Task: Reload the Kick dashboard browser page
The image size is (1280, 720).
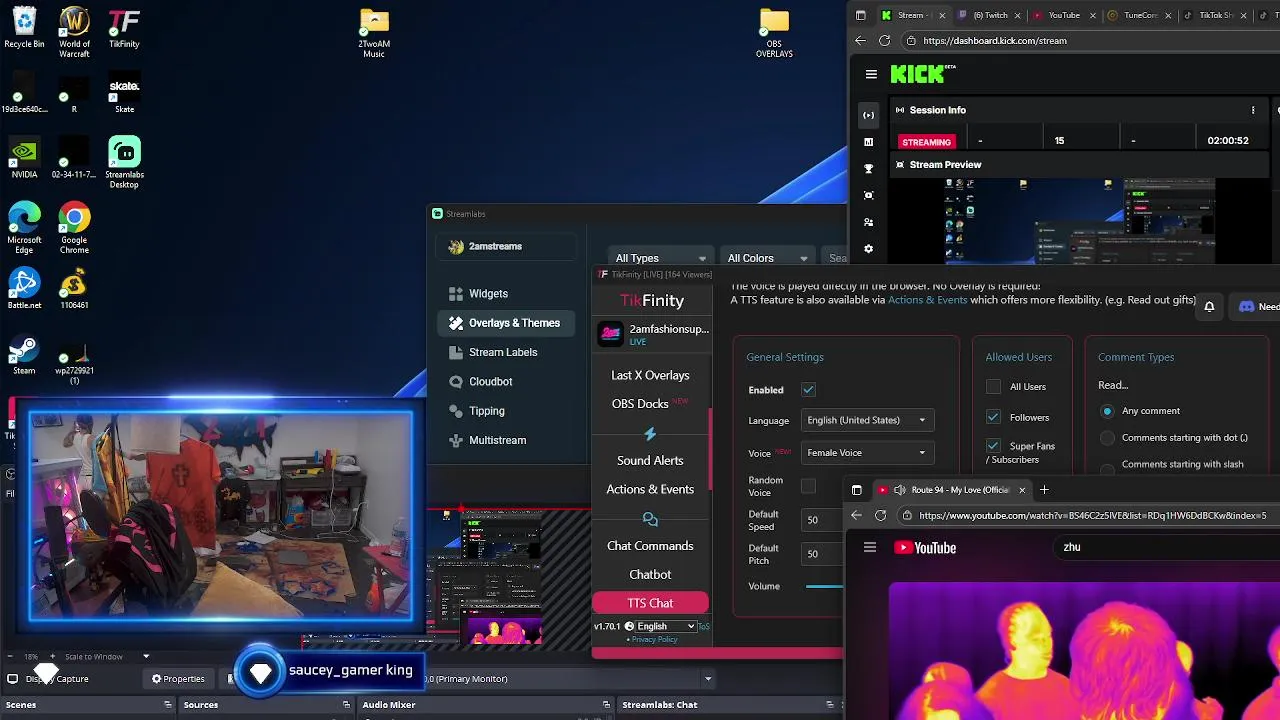Action: pyautogui.click(x=884, y=41)
